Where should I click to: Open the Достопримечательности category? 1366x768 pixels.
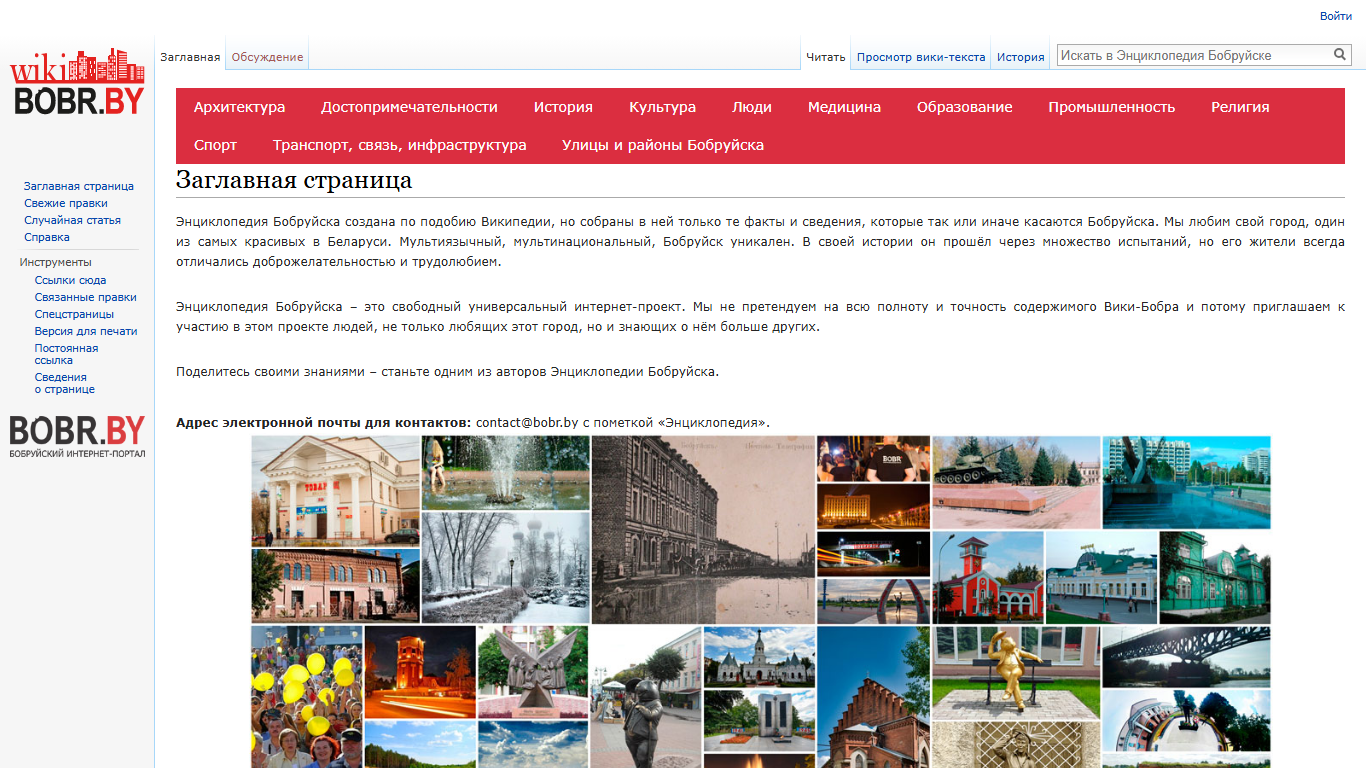[x=409, y=107]
